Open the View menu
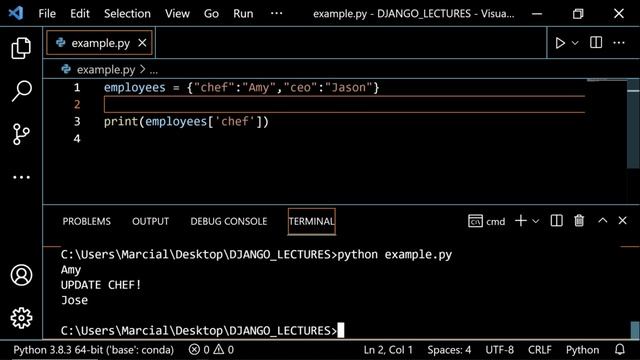Viewport: 640px width, 360px height. coord(177,13)
